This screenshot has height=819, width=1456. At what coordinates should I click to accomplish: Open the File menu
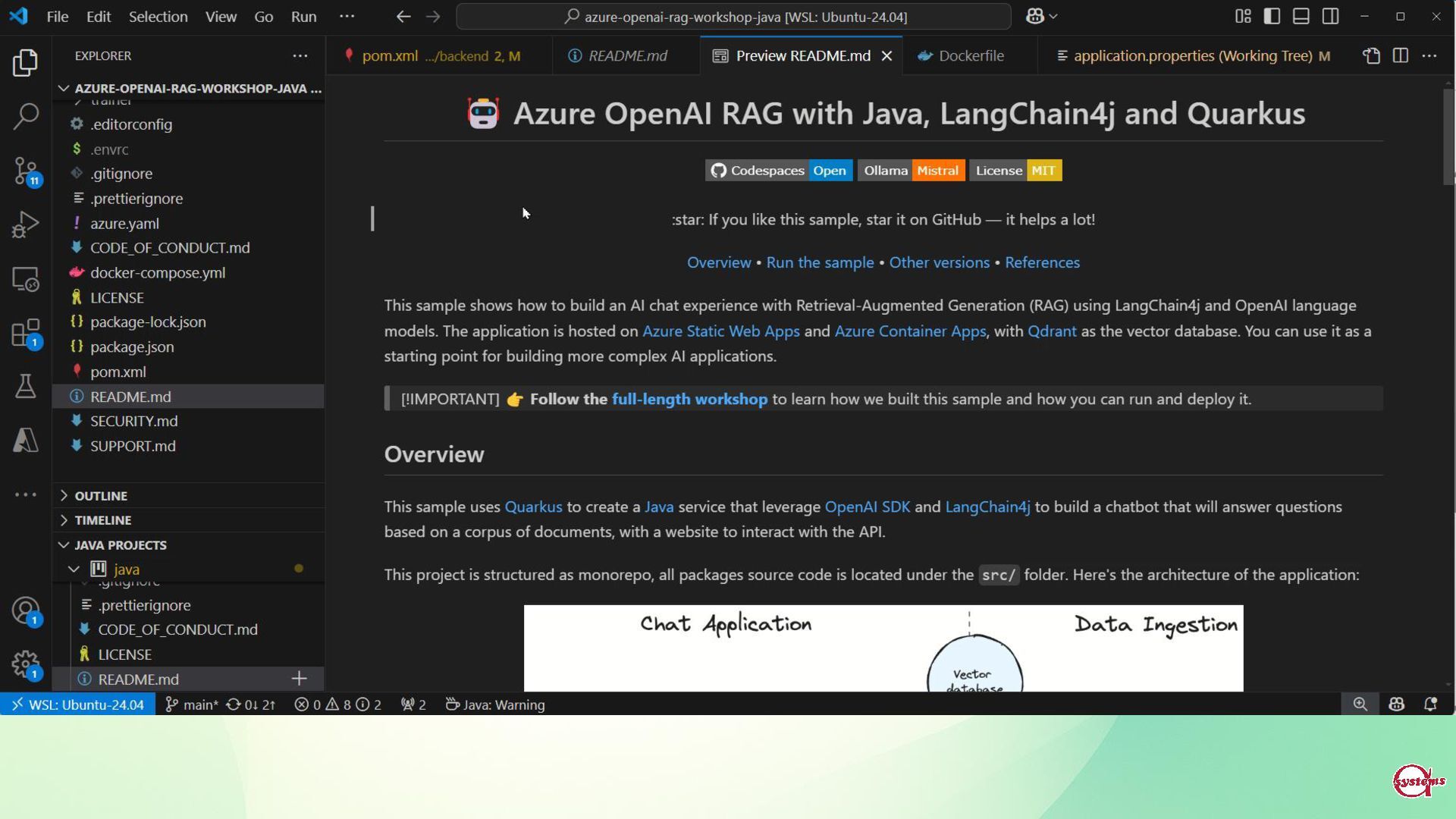point(58,17)
